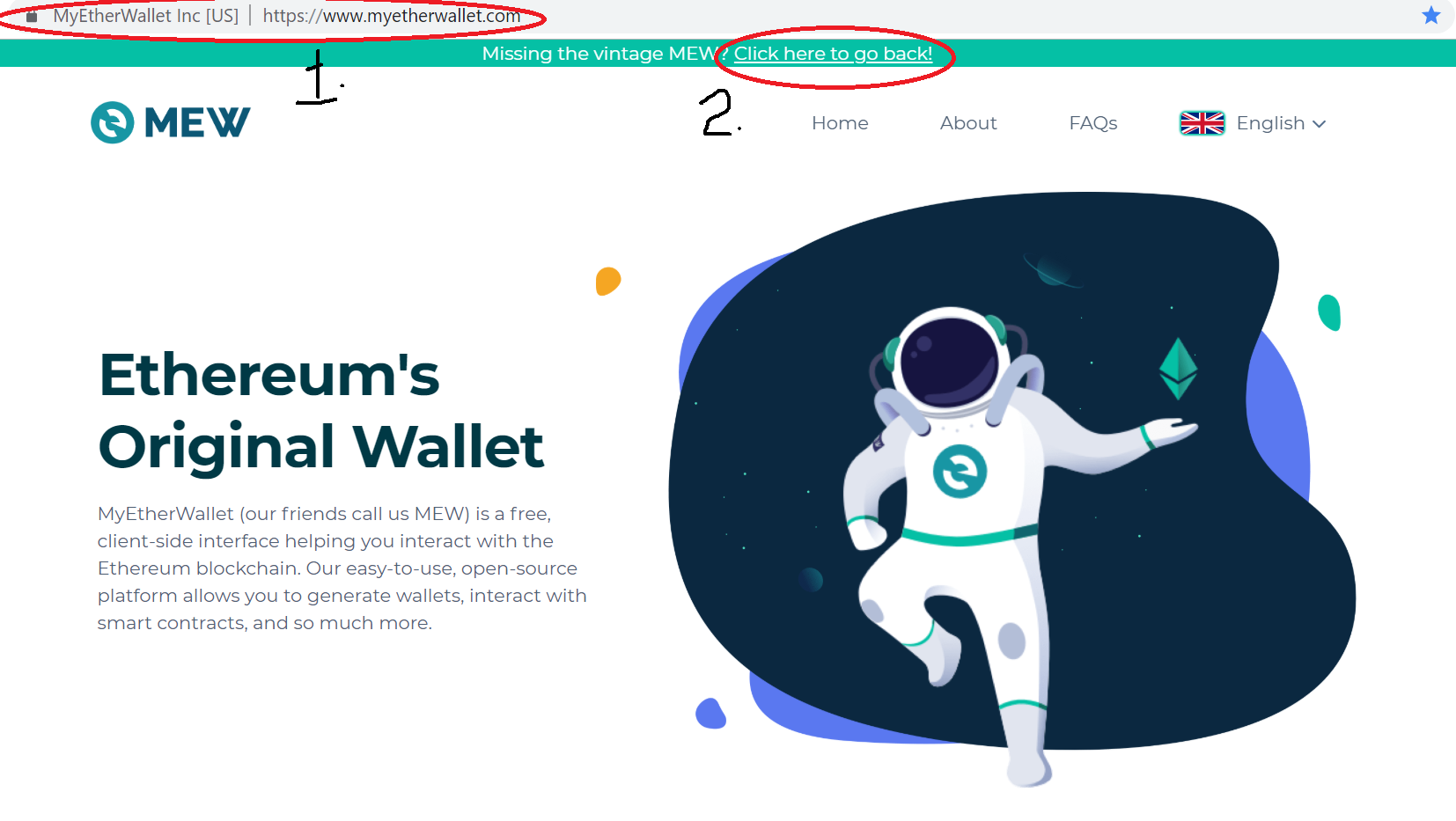Click the green Ethereum diamond icon
Viewport: 1456px width, 821px height.
(x=1178, y=369)
